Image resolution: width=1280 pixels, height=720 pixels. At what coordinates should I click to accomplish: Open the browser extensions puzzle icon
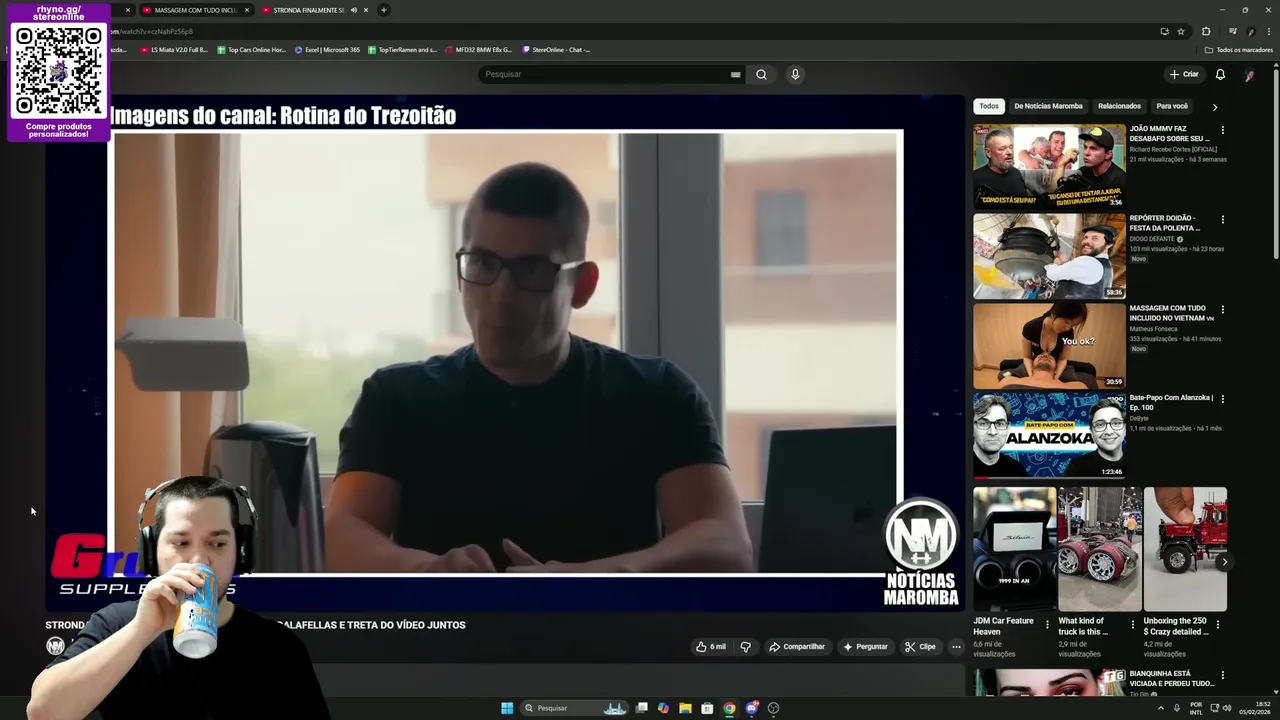(x=1206, y=31)
